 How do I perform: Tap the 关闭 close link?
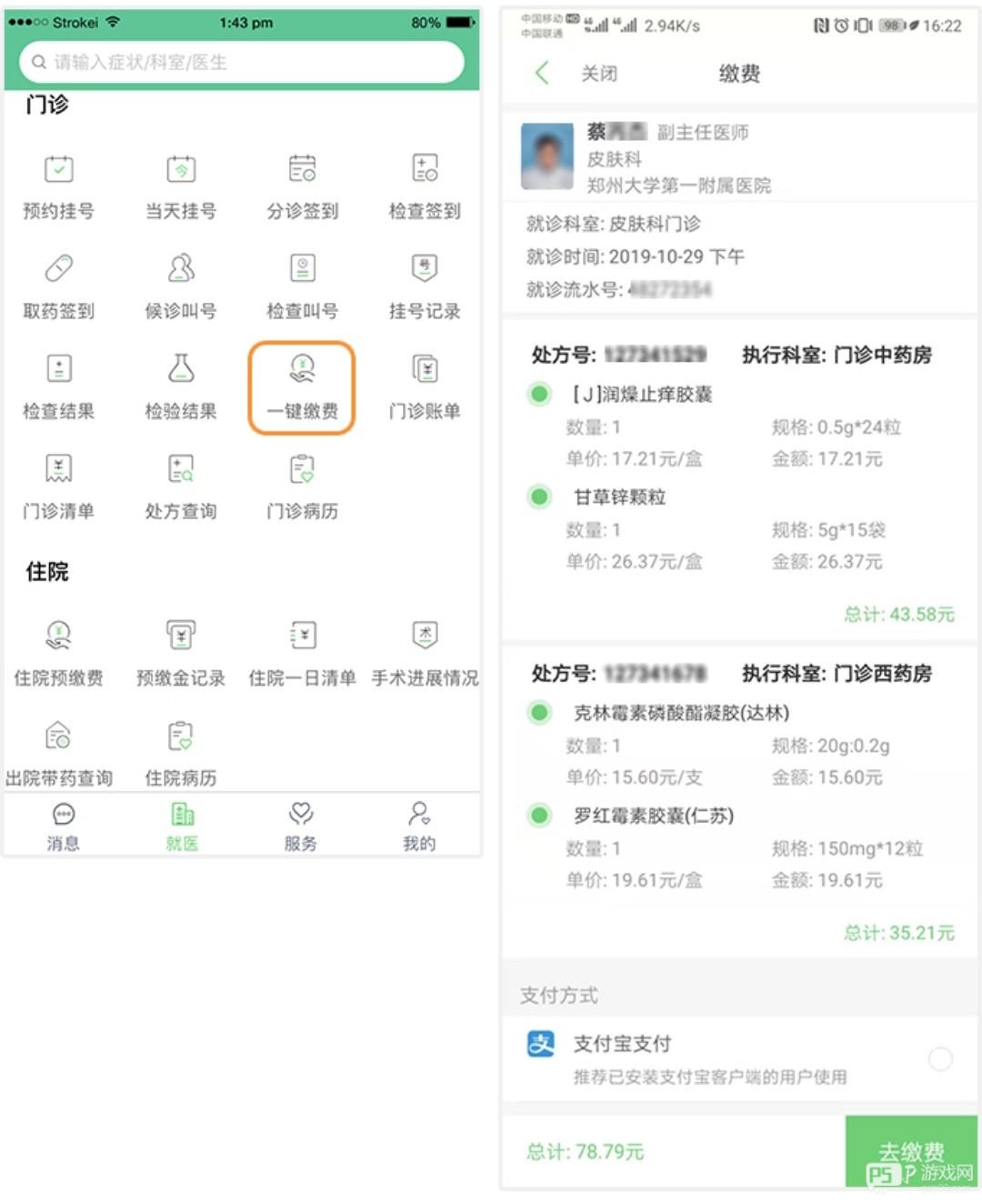click(x=599, y=74)
